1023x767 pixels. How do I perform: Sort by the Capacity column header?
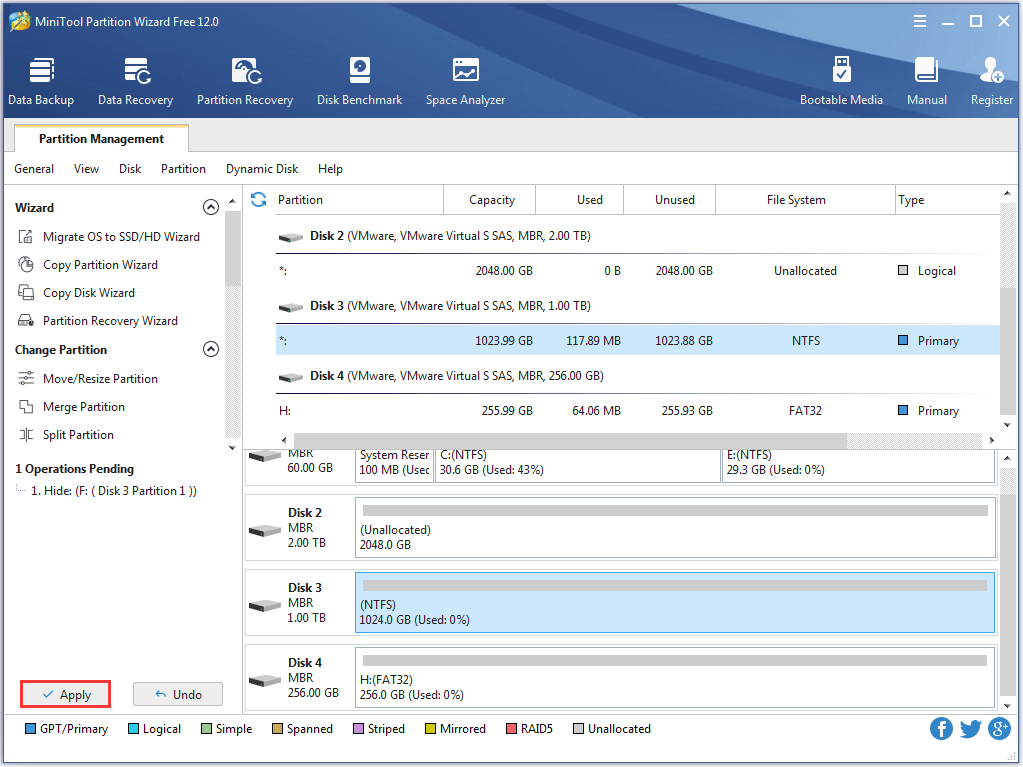point(489,200)
